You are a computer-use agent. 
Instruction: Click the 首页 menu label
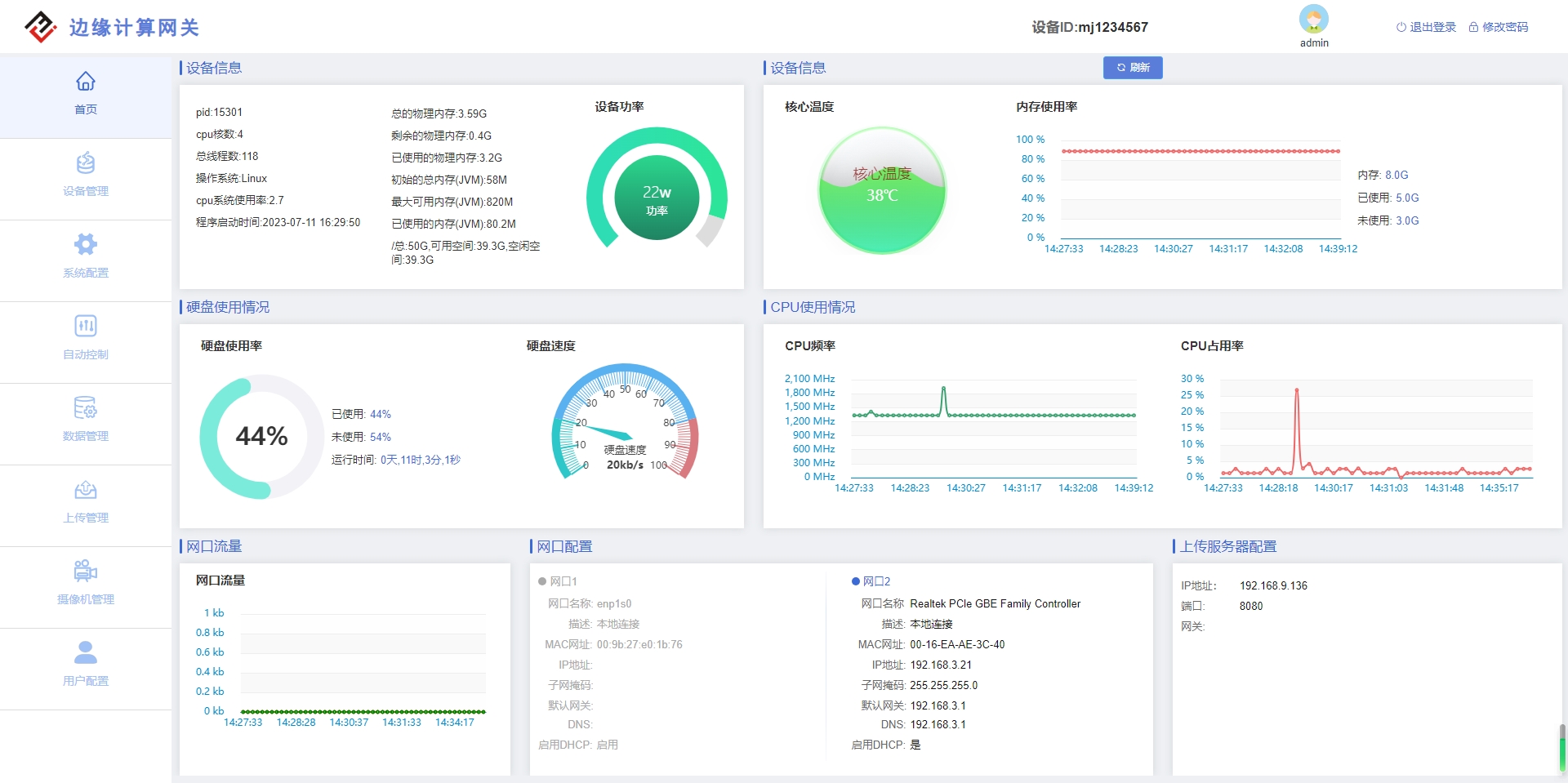tap(86, 109)
